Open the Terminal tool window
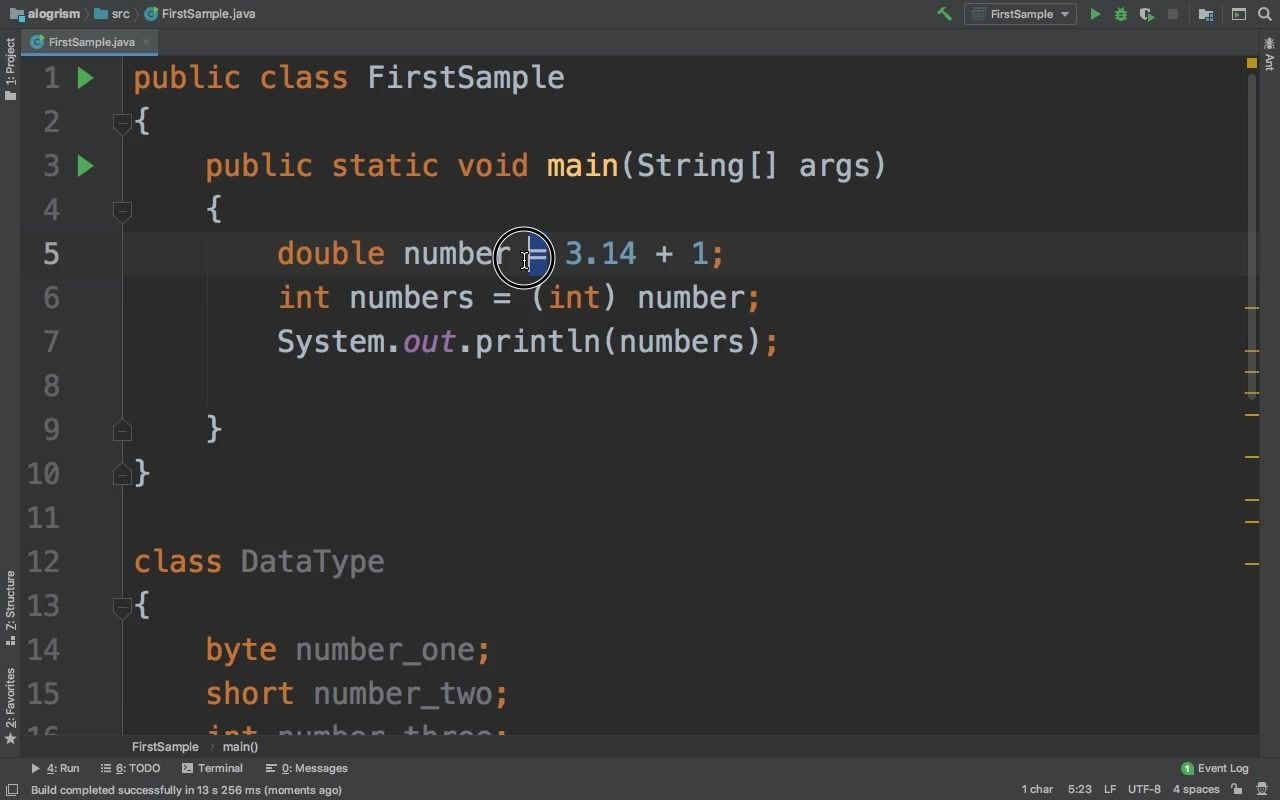Image resolution: width=1280 pixels, height=800 pixels. [x=212, y=768]
